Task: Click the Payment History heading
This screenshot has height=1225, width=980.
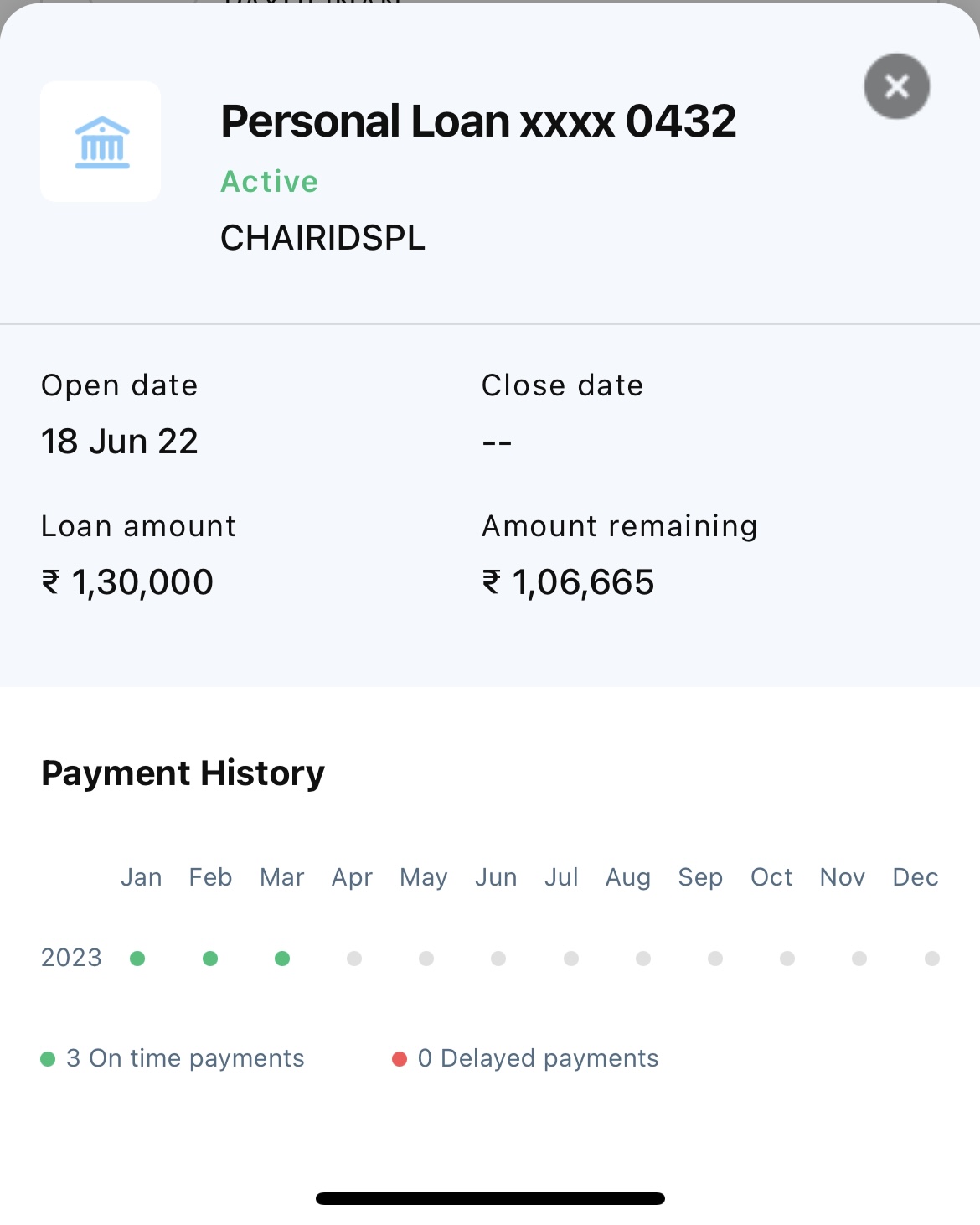Action: (x=183, y=773)
